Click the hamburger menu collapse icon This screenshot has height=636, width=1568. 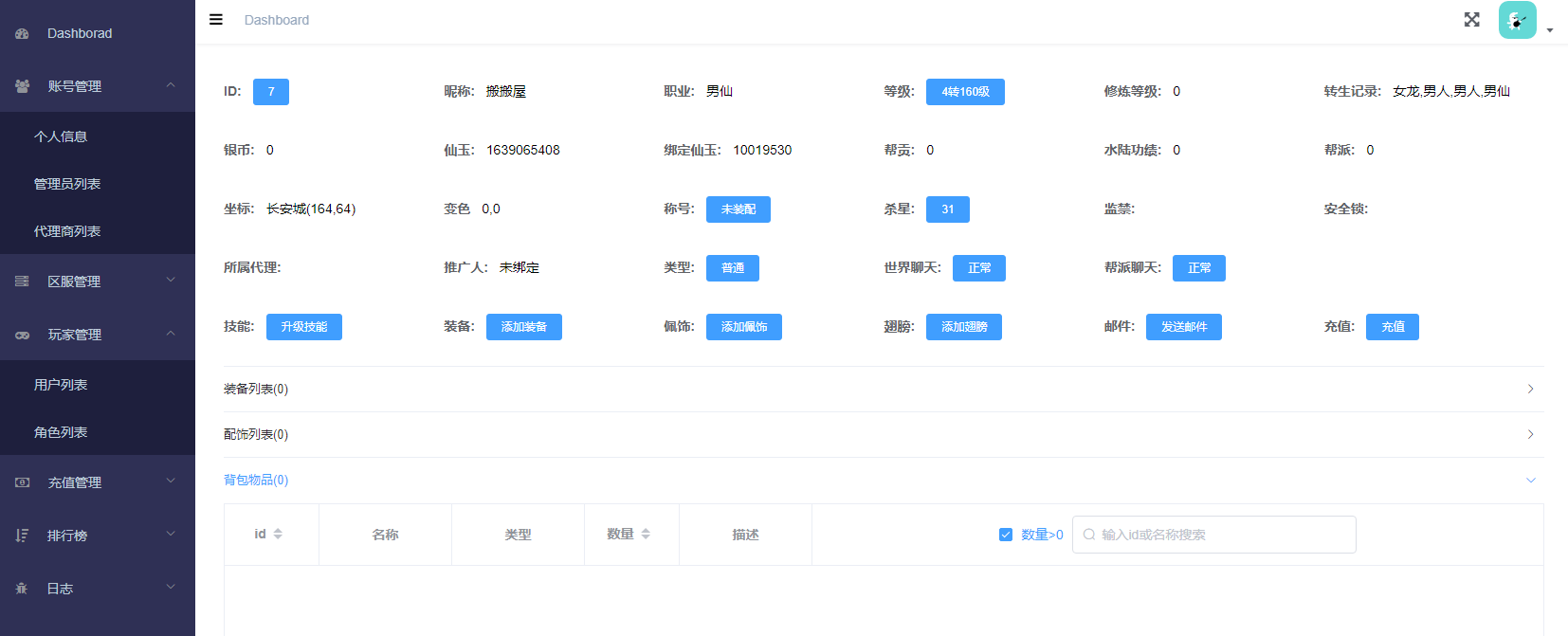coord(216,20)
